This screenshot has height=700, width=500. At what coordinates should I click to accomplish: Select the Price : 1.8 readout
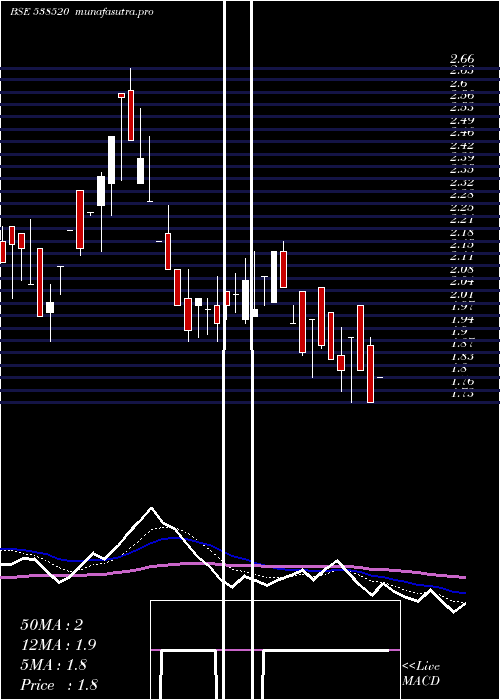(x=59, y=685)
